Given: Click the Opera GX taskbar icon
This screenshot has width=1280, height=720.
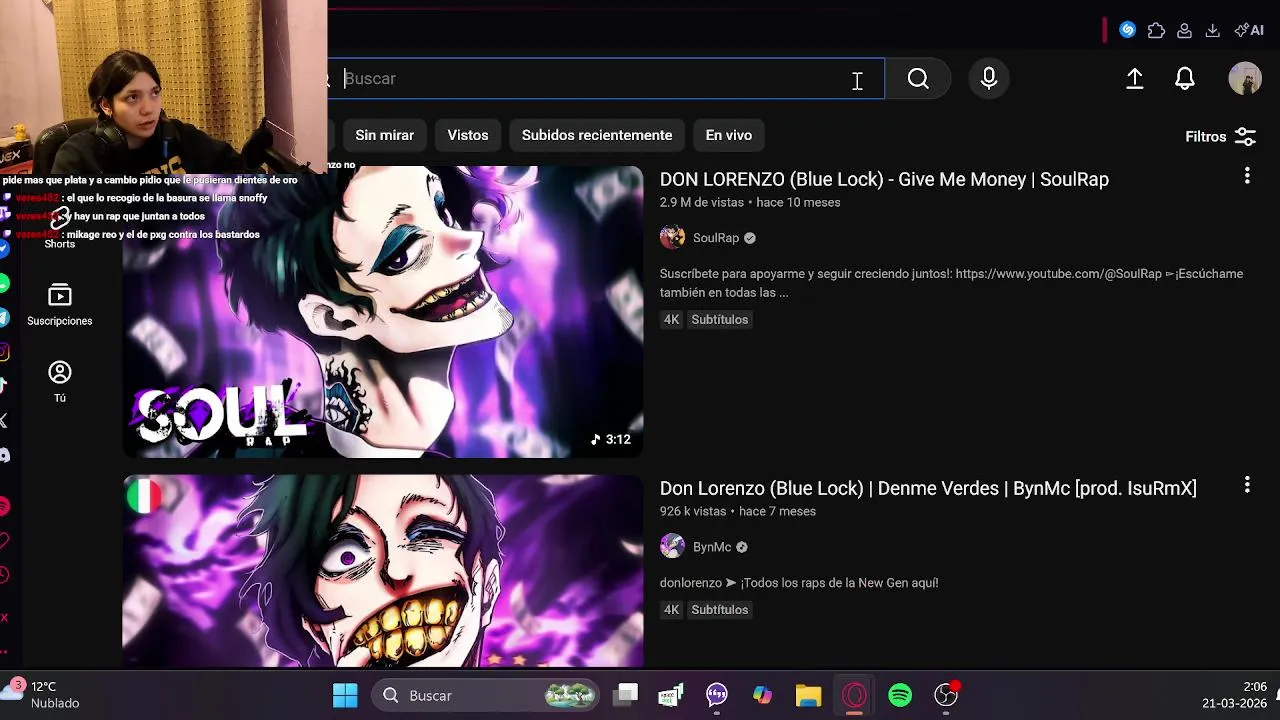Looking at the screenshot, I should pos(854,695).
